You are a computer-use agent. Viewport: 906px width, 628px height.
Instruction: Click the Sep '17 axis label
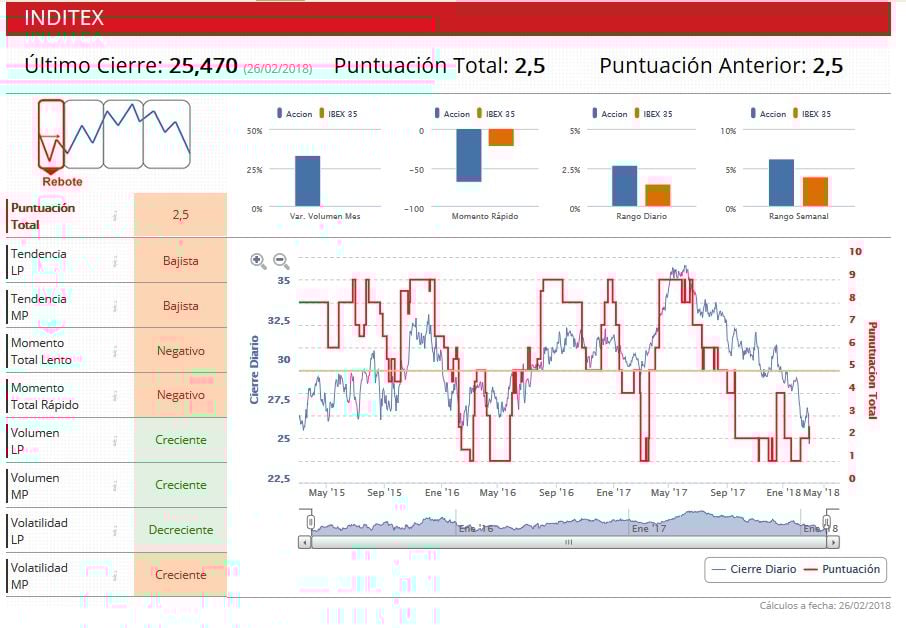pos(727,493)
